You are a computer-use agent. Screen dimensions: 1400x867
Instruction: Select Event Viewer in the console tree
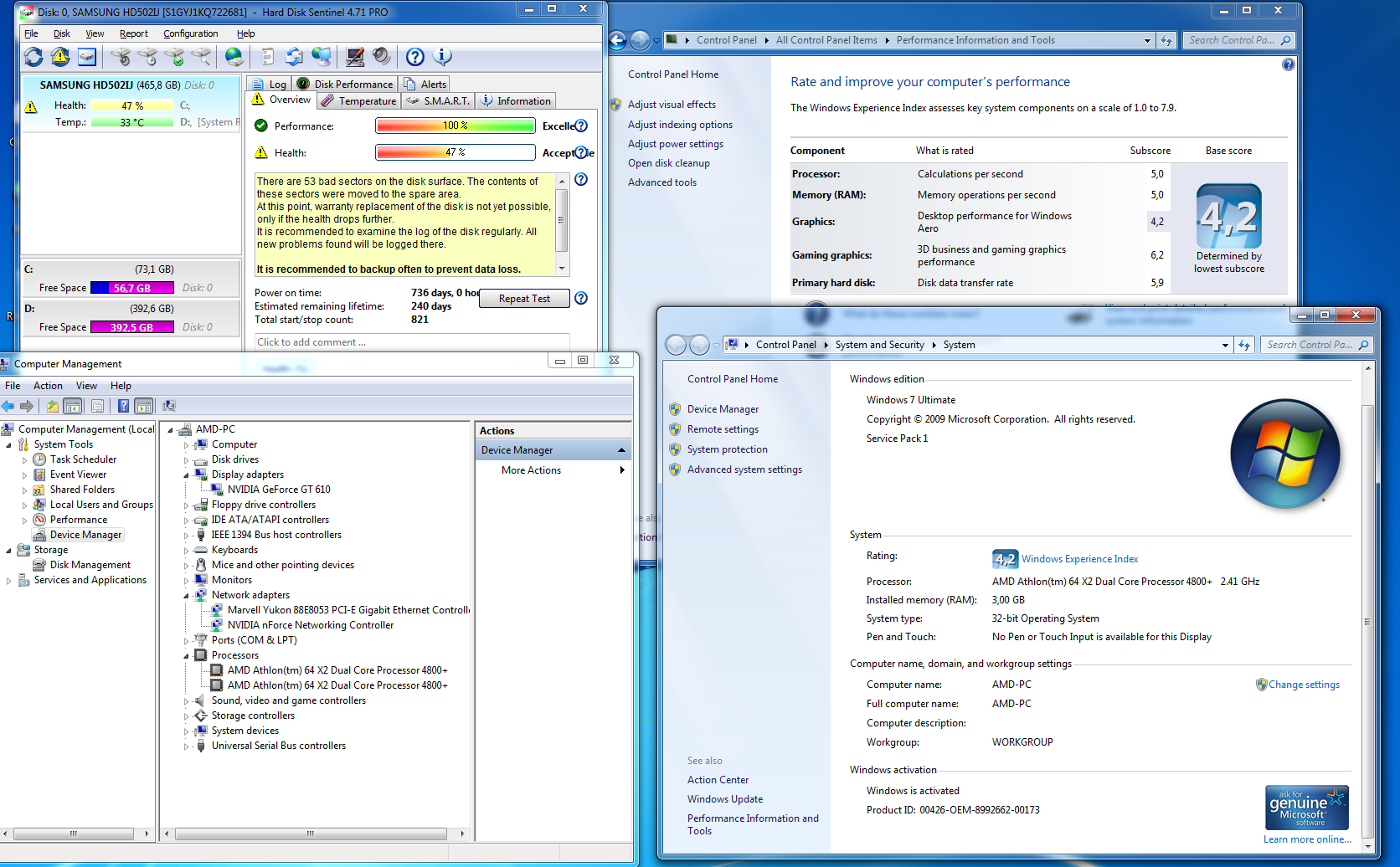tap(78, 475)
